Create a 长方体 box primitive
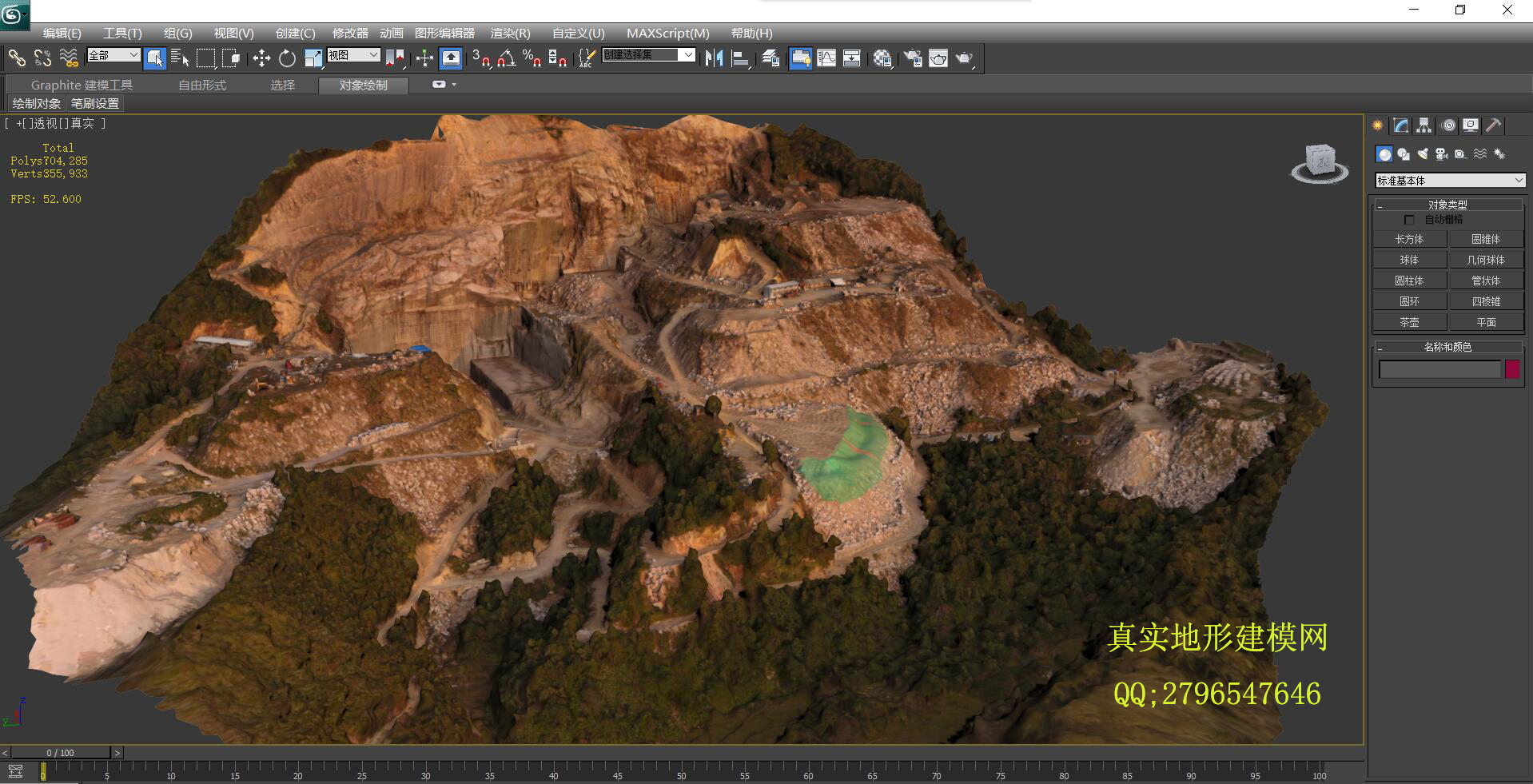The image size is (1533, 784). pos(1409,239)
